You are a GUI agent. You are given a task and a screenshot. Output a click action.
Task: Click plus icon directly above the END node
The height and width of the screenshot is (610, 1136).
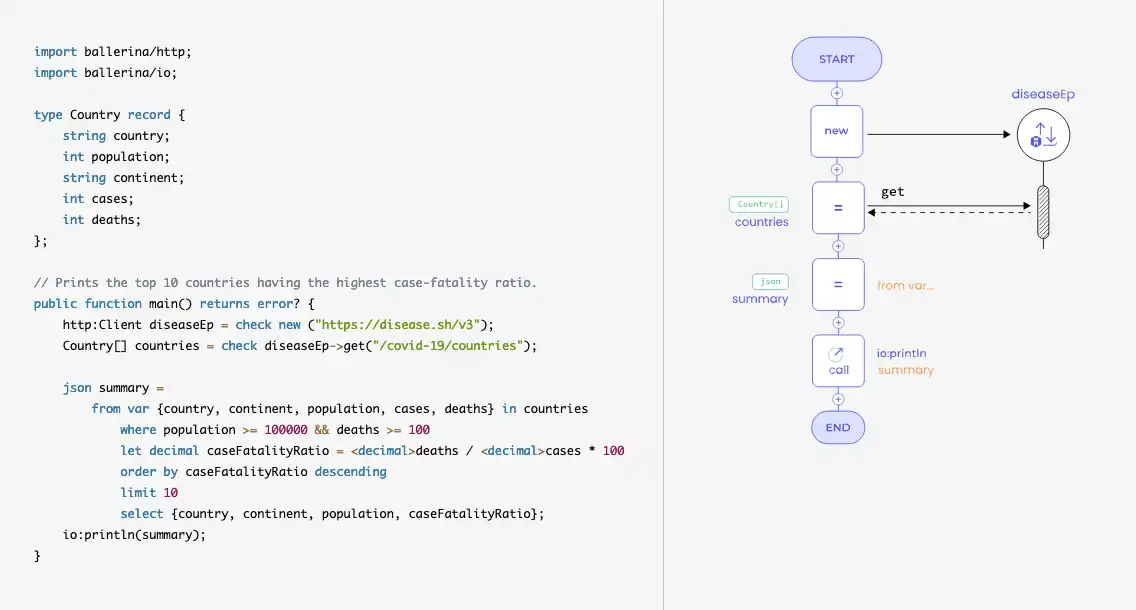pyautogui.click(x=837, y=399)
